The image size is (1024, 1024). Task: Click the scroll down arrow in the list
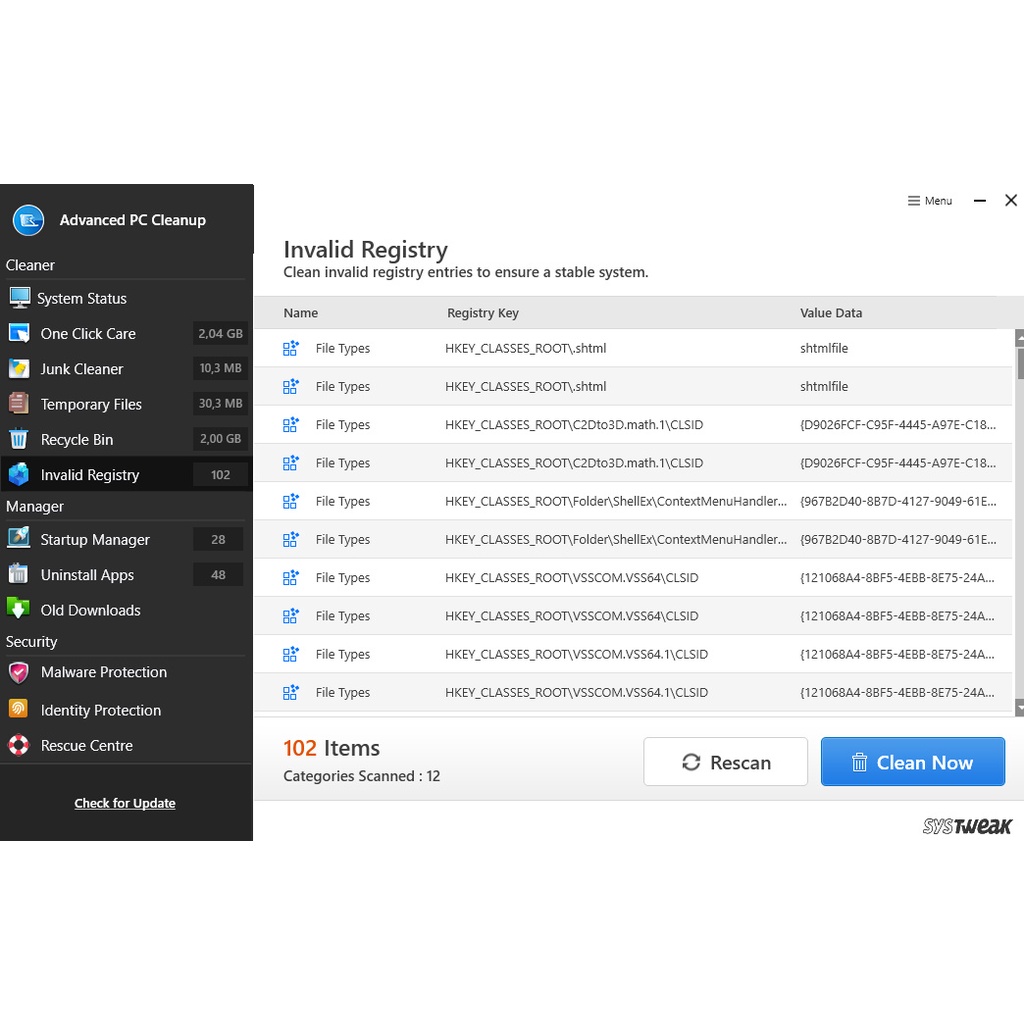(x=1019, y=707)
